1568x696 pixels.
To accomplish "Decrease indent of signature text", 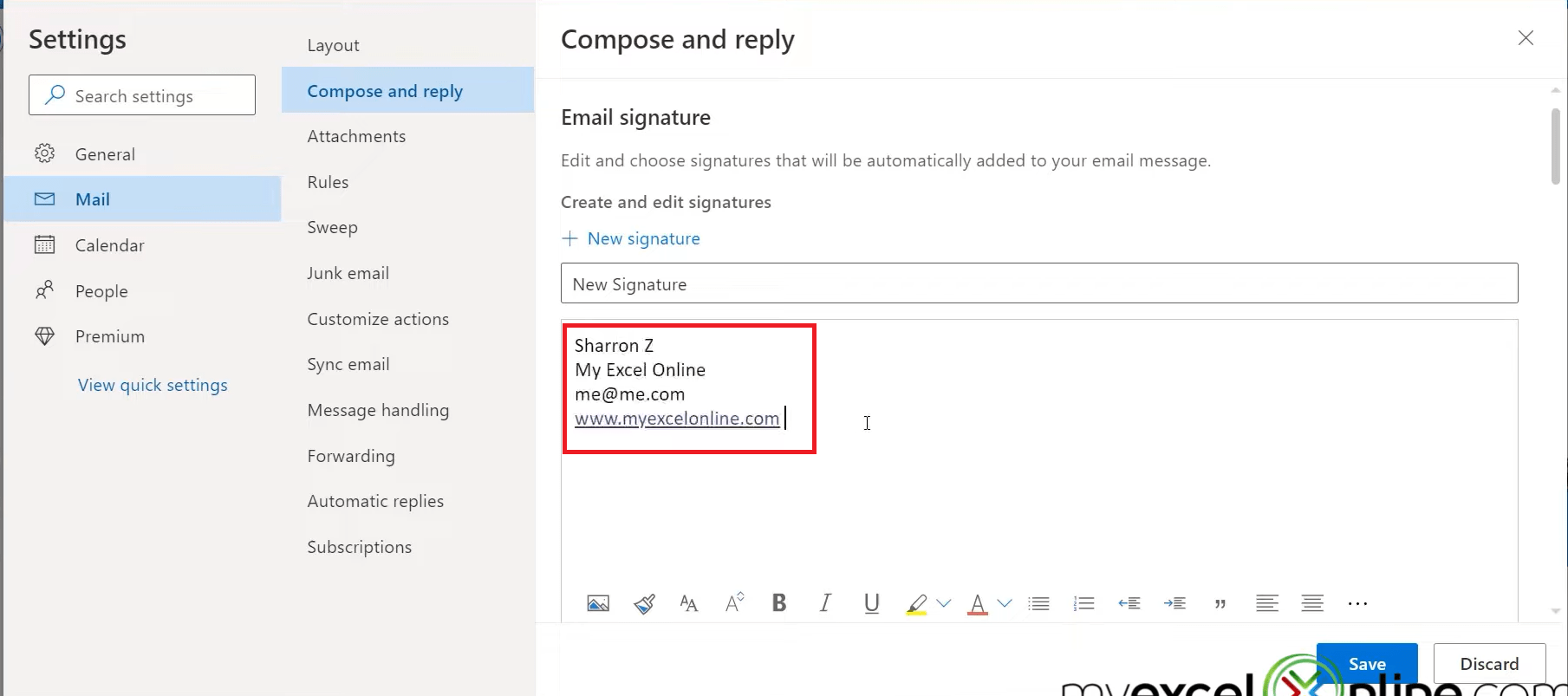I will [x=1129, y=603].
